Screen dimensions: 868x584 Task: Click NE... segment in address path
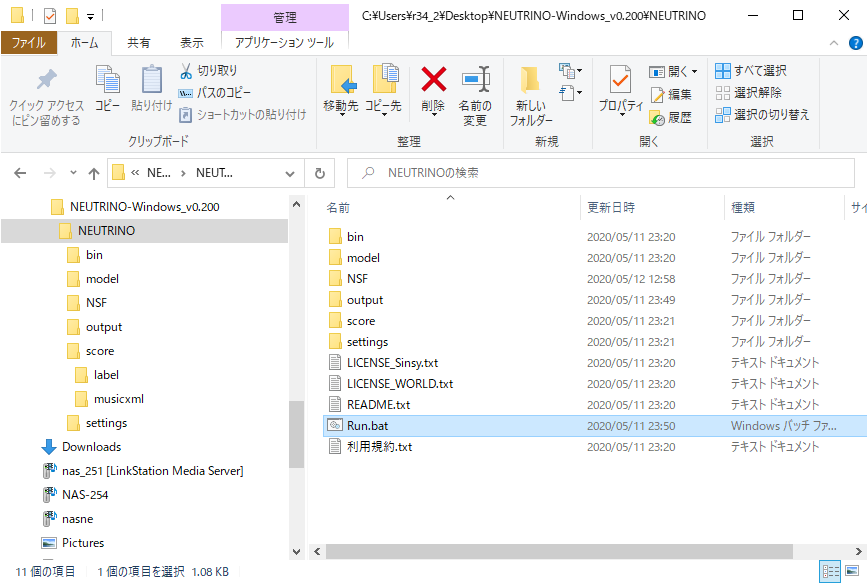[x=159, y=173]
